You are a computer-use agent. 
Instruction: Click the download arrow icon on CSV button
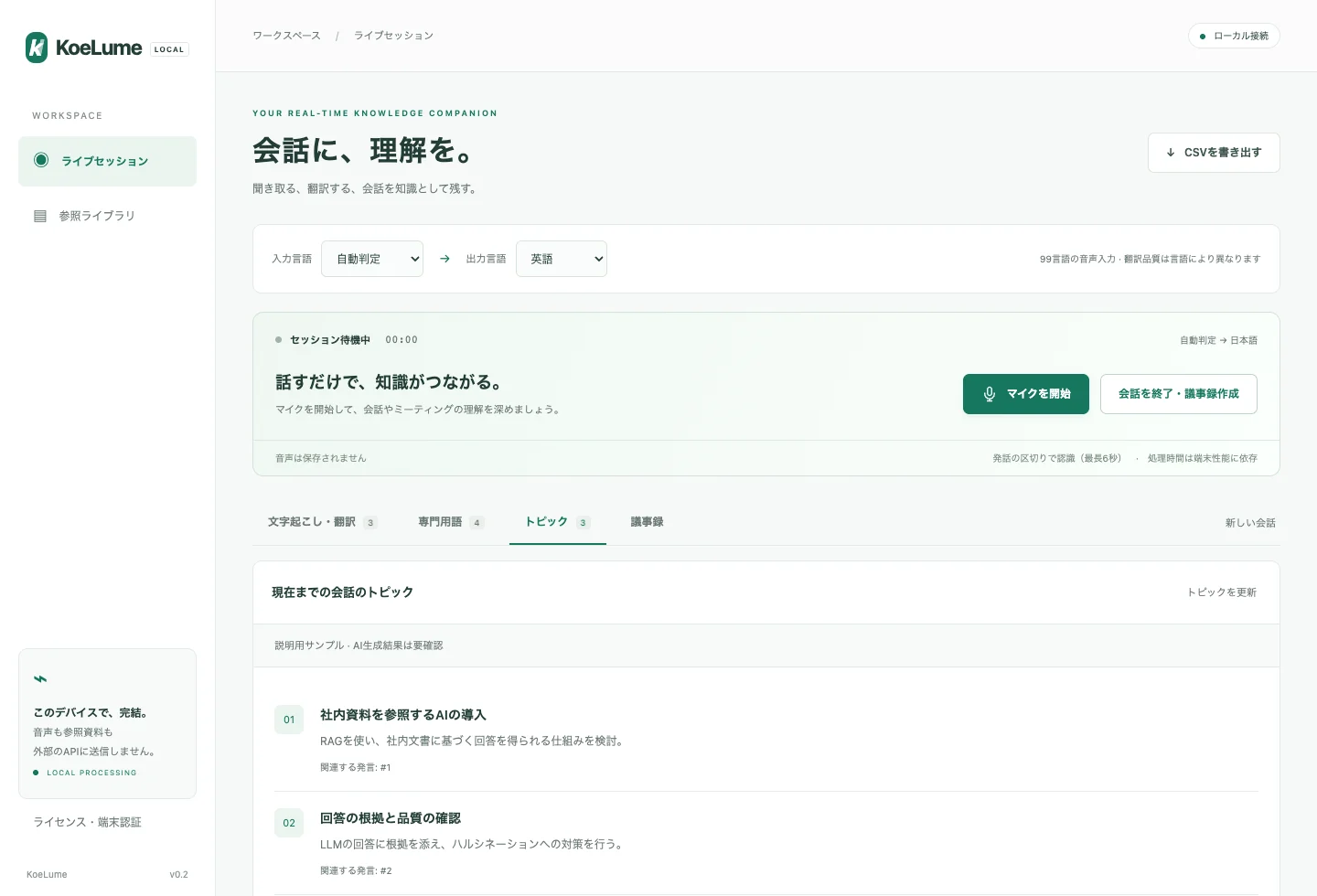(1171, 153)
